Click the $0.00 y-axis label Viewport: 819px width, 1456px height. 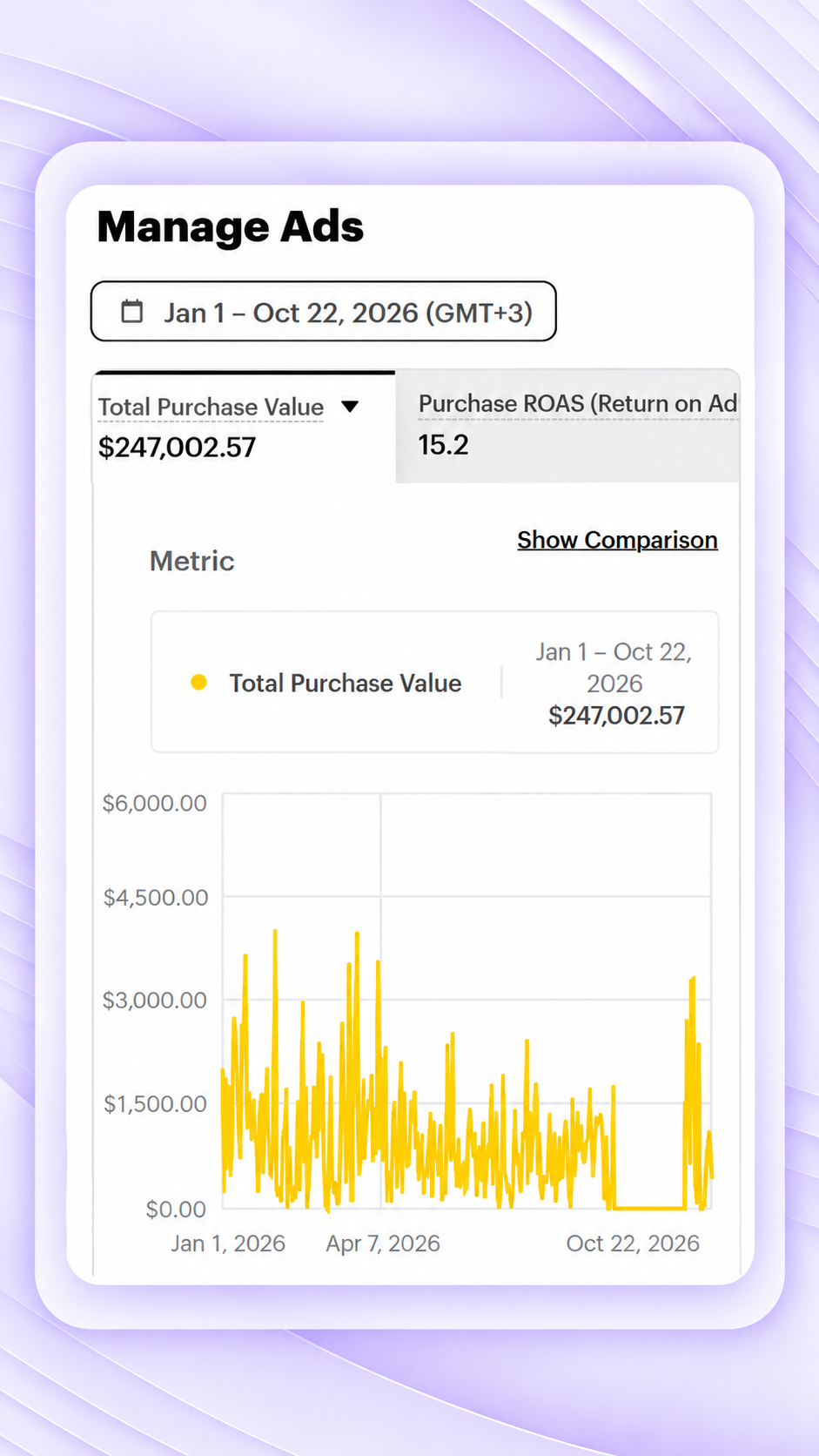click(176, 1209)
